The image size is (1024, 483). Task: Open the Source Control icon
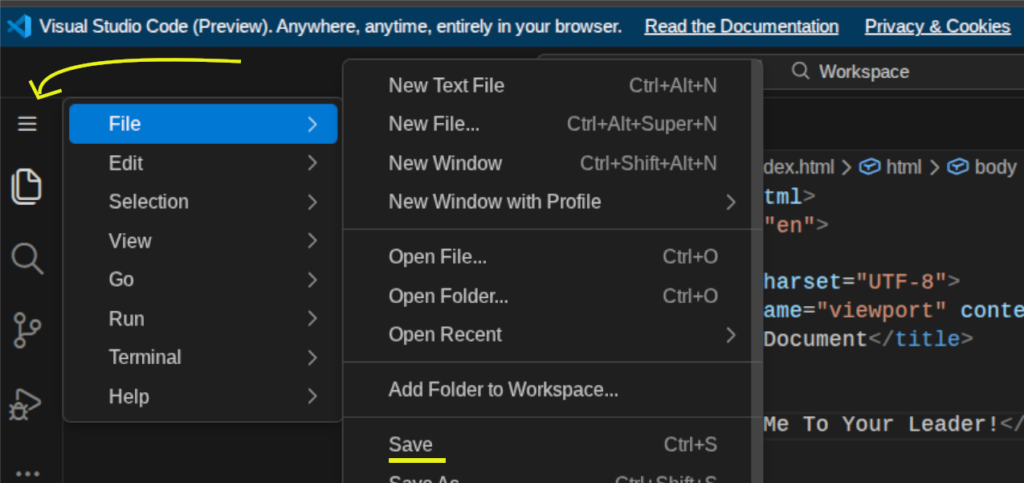tap(27, 331)
